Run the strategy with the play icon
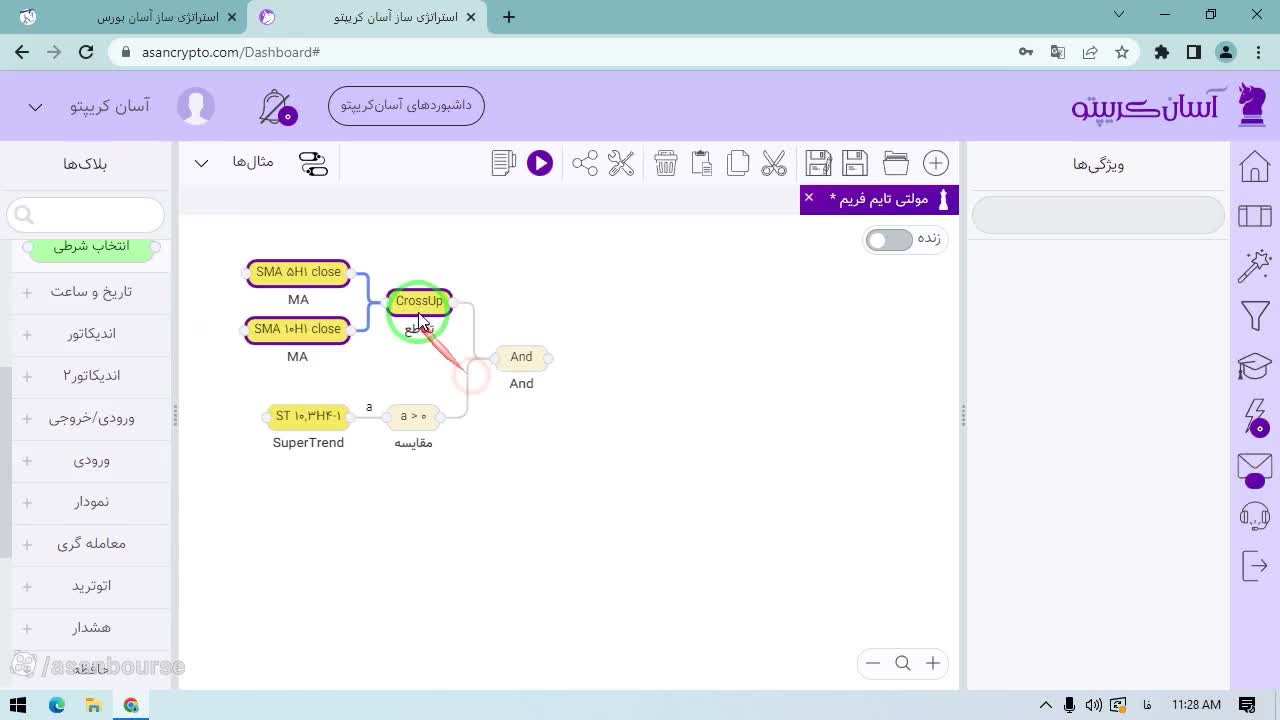The width and height of the screenshot is (1280, 720). (540, 163)
